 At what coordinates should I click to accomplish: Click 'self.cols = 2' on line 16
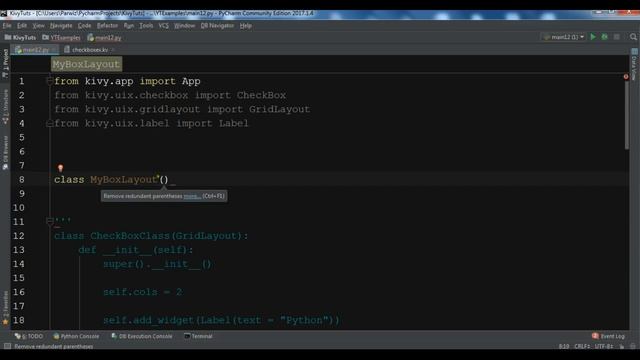pos(142,292)
